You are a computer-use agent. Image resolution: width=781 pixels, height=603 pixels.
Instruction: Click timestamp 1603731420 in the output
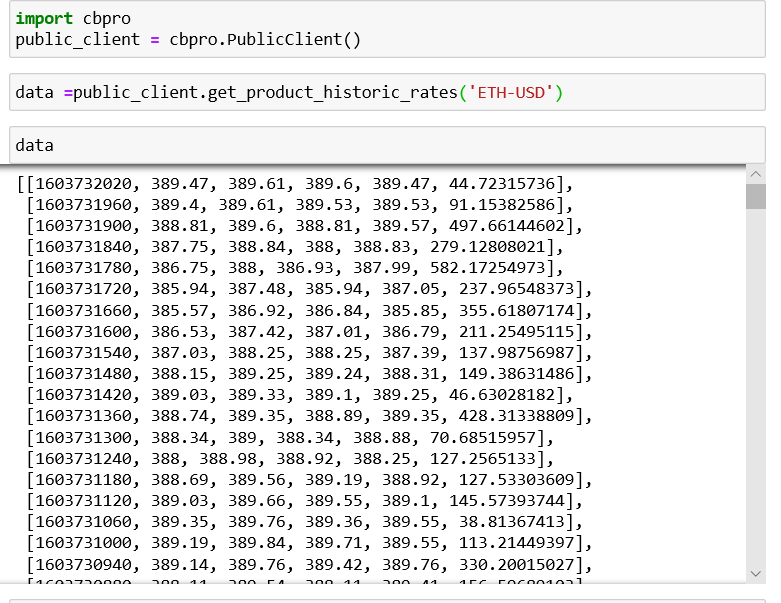click(x=83, y=395)
